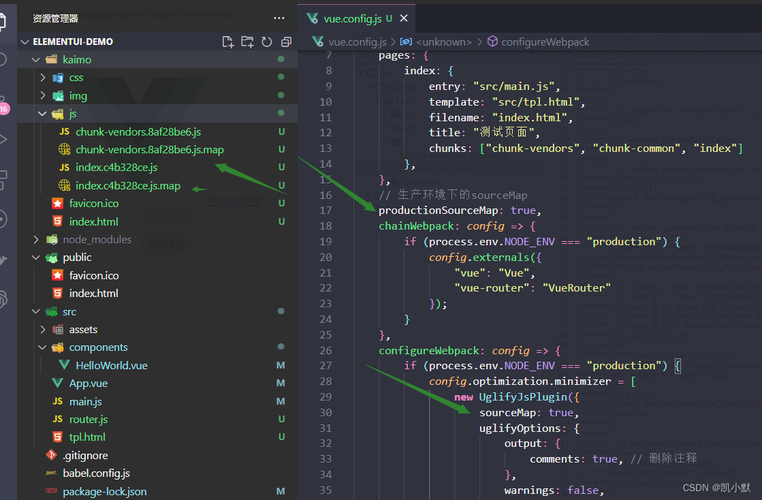This screenshot has height=500, width=762.
Task: Click the New Folder icon in explorer header
Action: (247, 42)
